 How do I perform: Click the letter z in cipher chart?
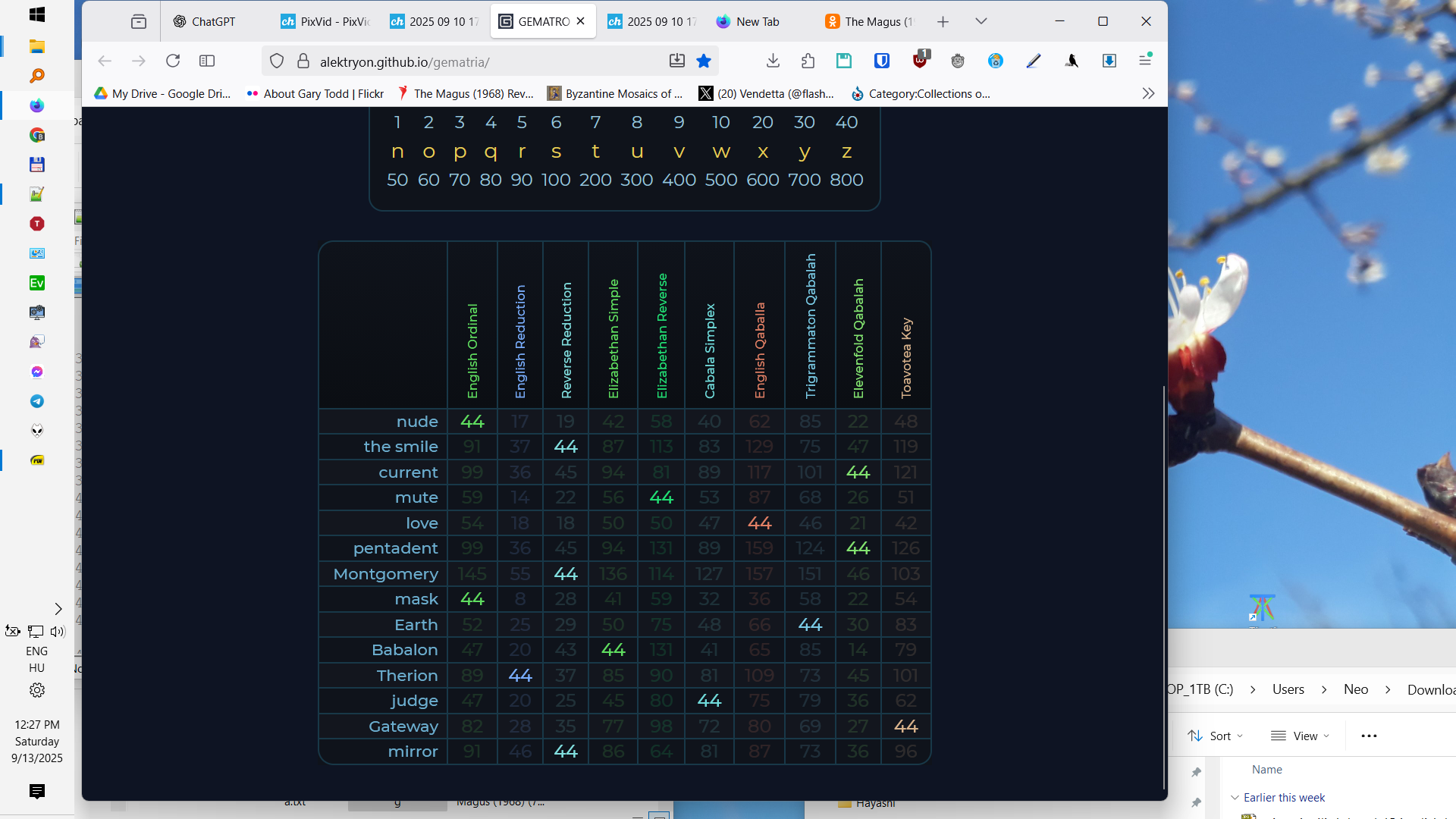pyautogui.click(x=846, y=152)
